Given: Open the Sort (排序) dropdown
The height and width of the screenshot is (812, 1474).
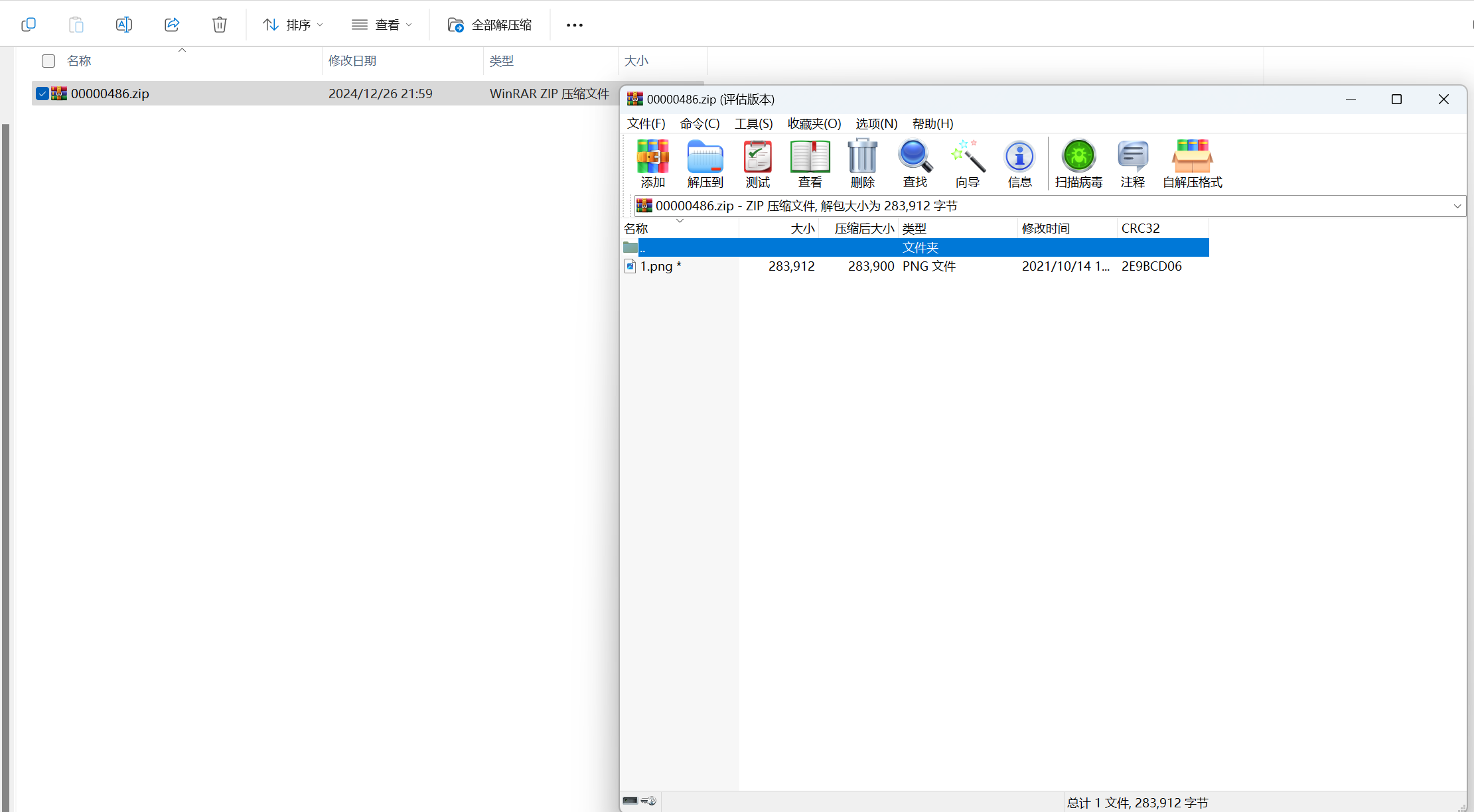Looking at the screenshot, I should [x=293, y=25].
